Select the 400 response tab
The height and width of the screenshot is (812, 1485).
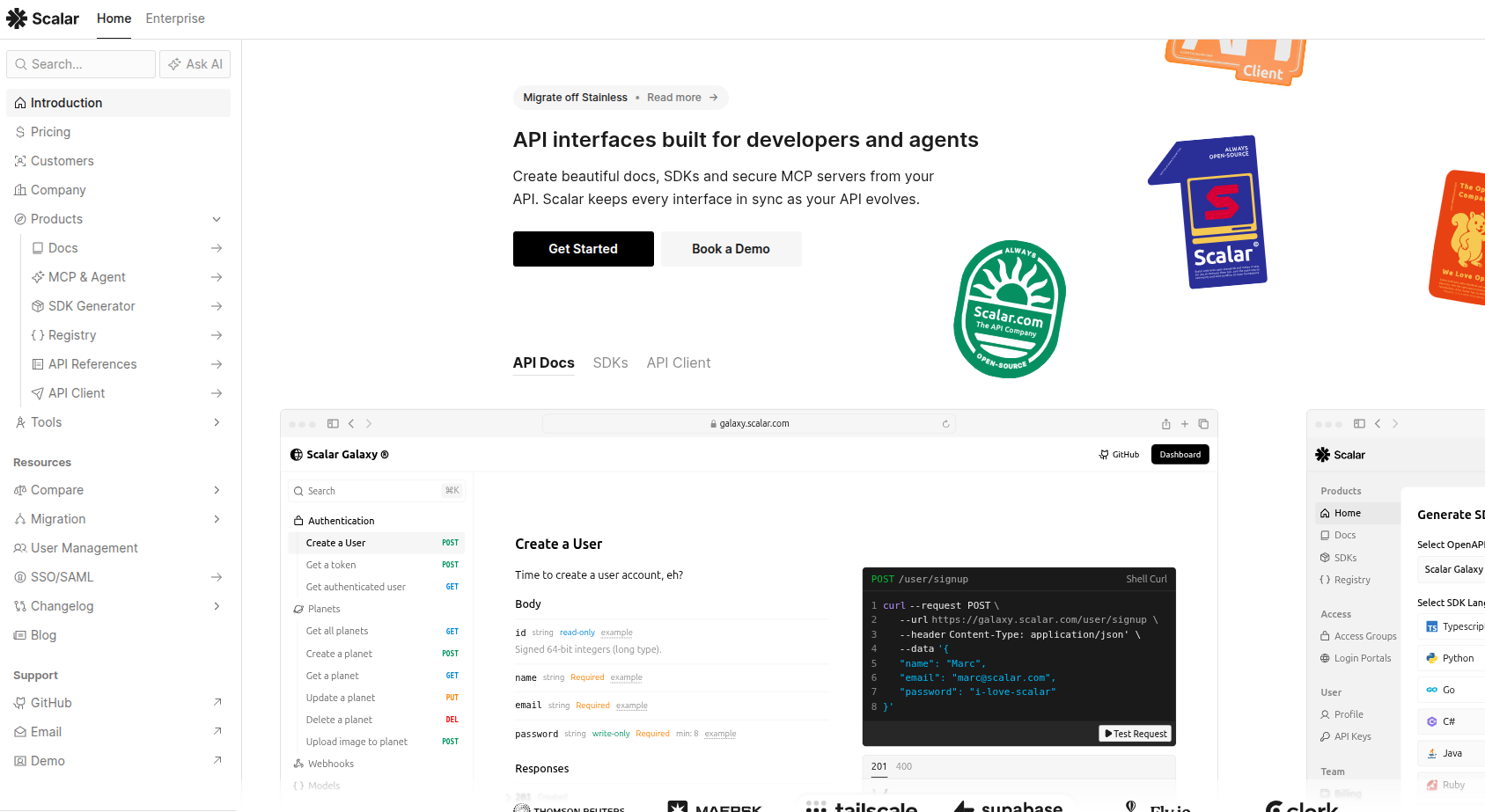click(x=904, y=767)
